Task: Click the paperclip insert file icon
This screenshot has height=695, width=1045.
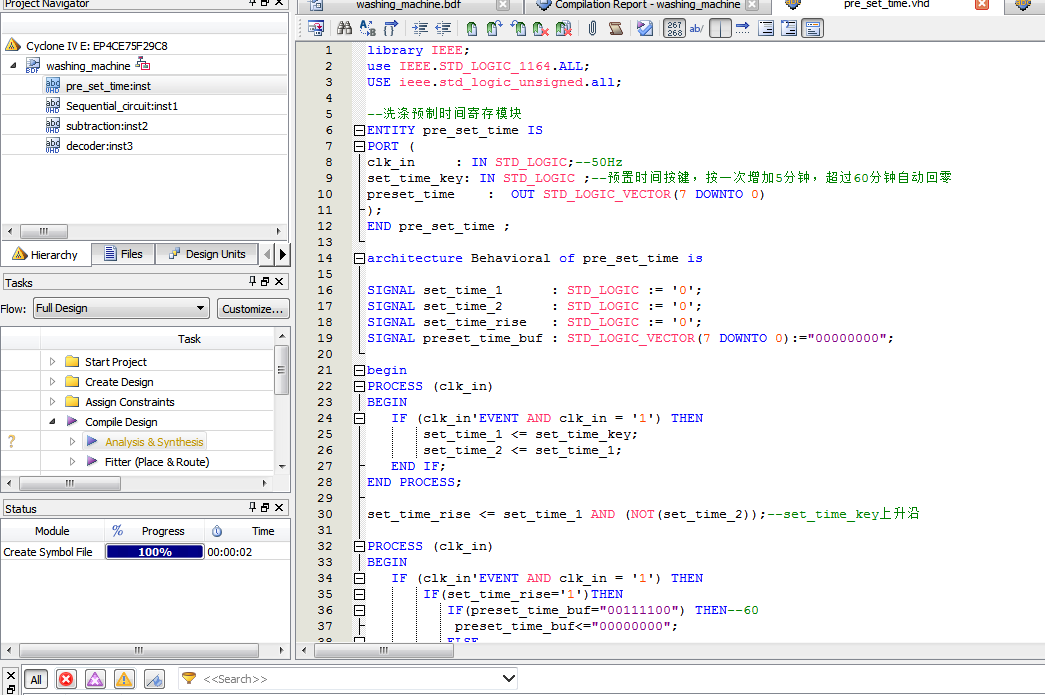Action: (x=592, y=28)
